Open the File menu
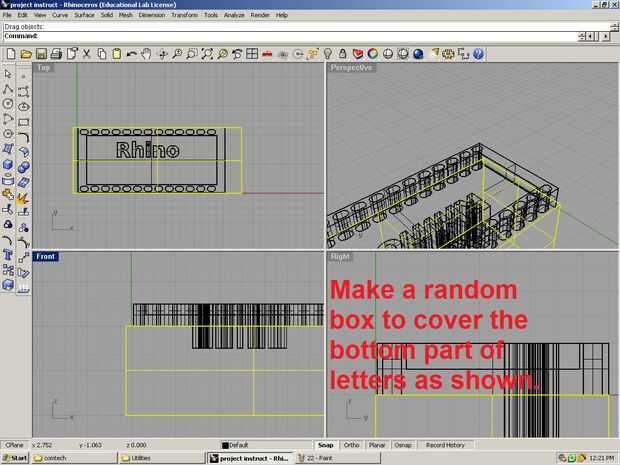 (x=7, y=15)
